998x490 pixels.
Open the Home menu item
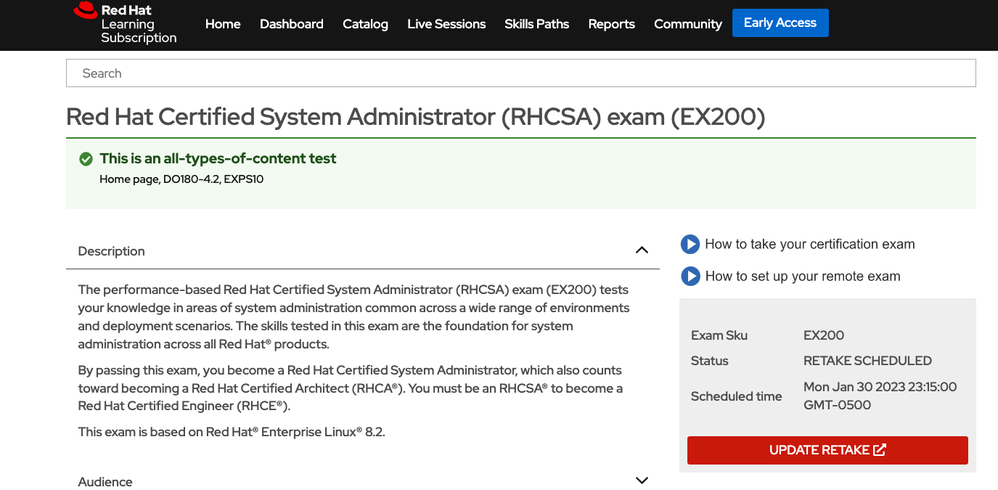click(x=222, y=24)
